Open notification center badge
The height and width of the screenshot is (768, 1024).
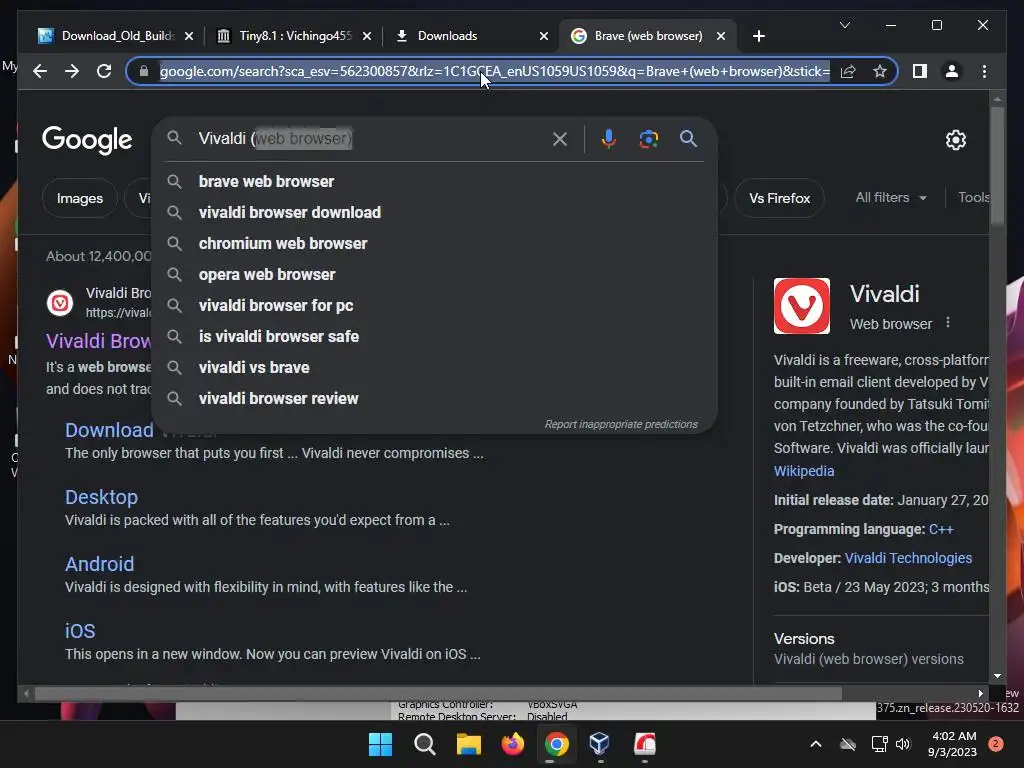[x=995, y=744]
